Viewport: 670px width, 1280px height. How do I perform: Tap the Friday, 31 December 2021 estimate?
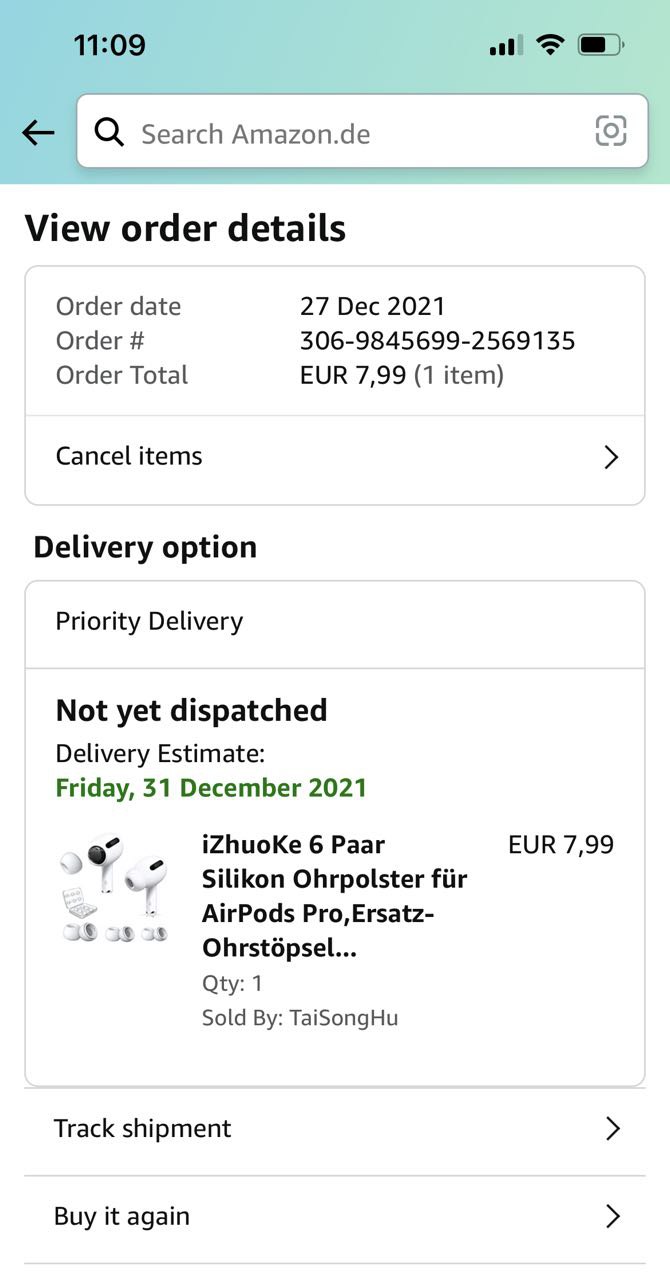211,788
